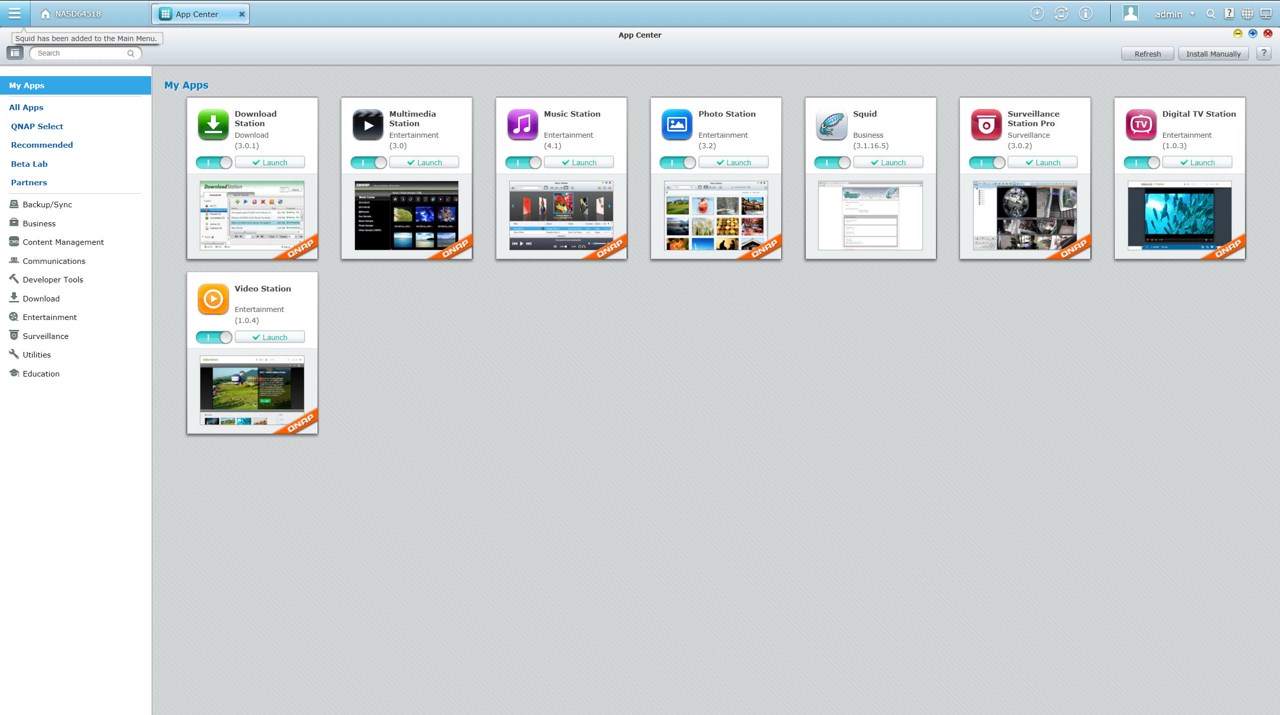Open the top bar search magnifier
Image resolution: width=1280 pixels, height=715 pixels.
[1211, 14]
